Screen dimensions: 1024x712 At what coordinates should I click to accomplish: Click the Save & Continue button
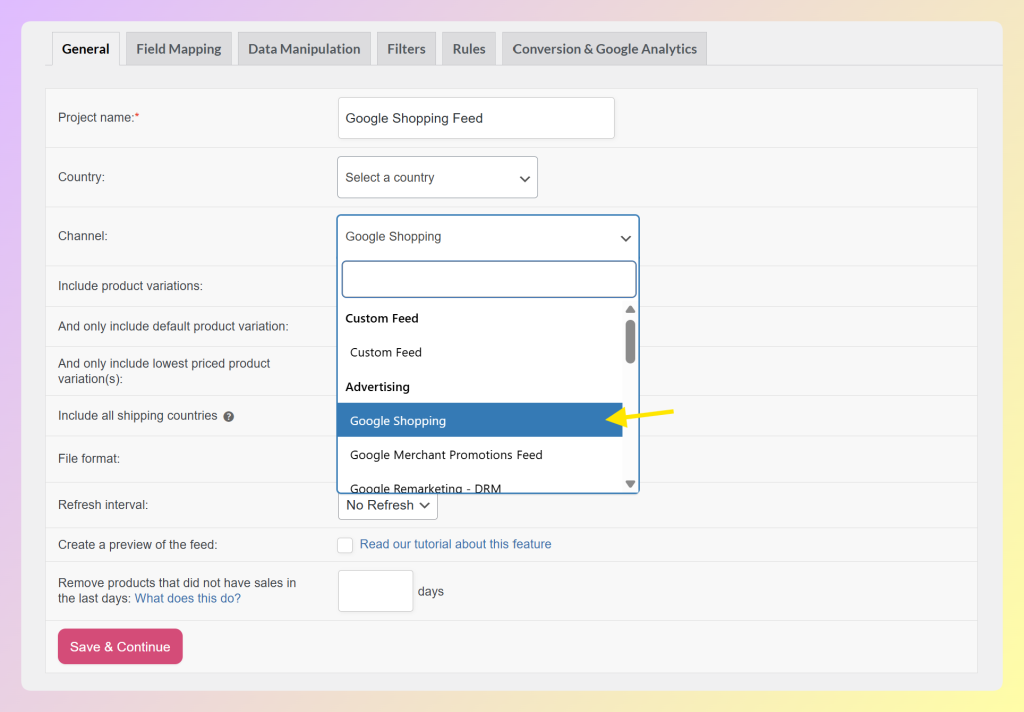coord(120,647)
